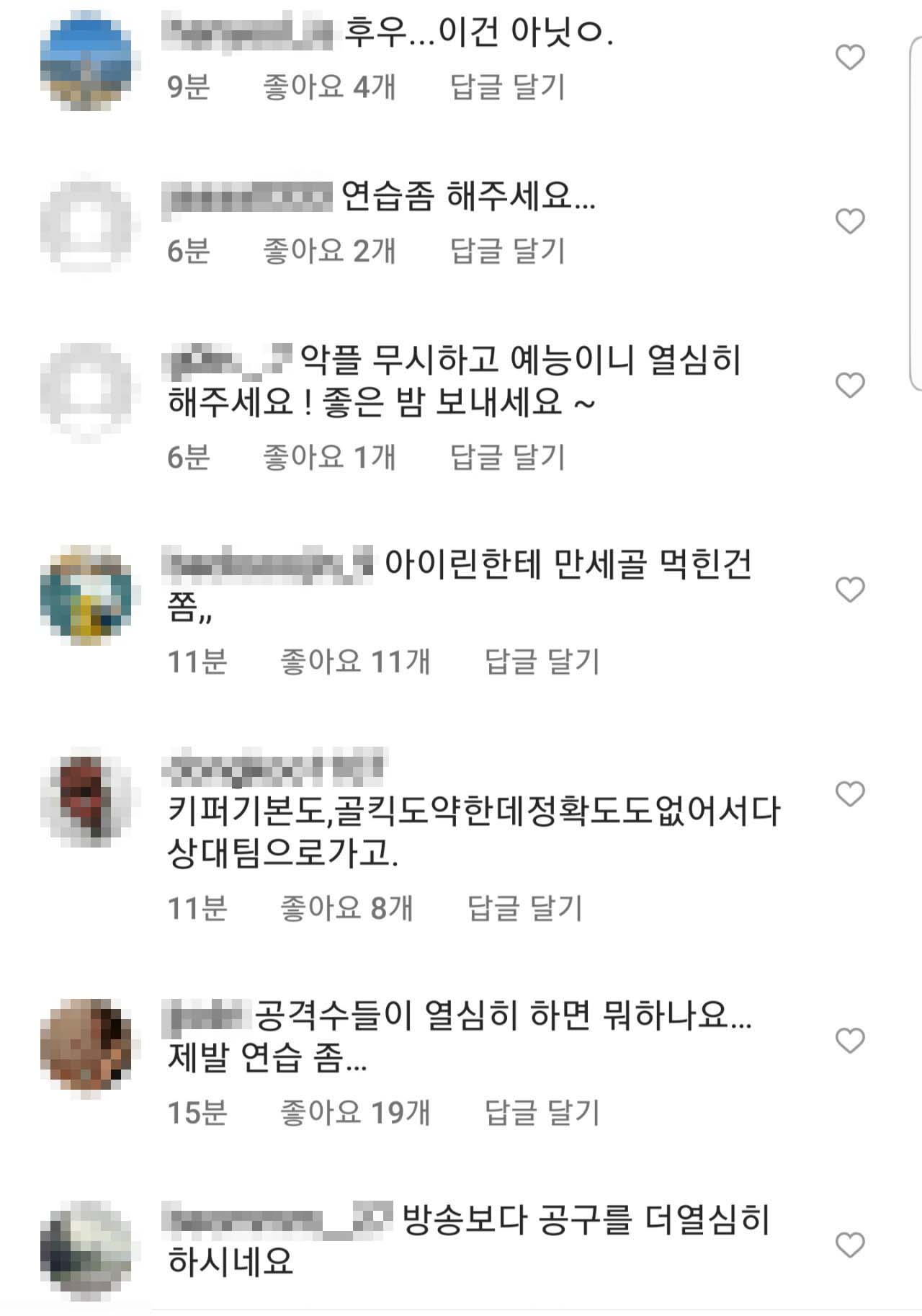Image resolution: width=922 pixels, height=1316 pixels.
Task: Like the '키퍼기본도' comment
Action: [850, 794]
